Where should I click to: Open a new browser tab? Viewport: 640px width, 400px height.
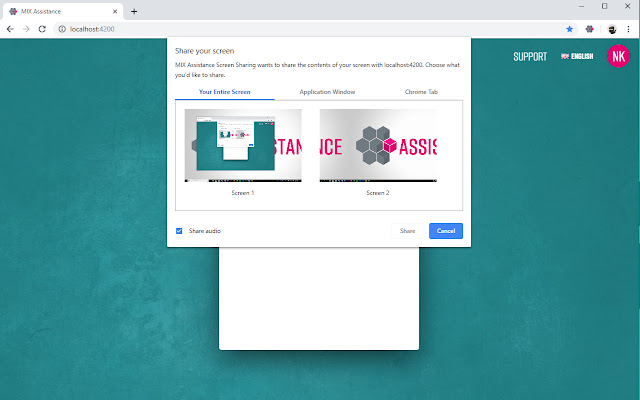[x=134, y=11]
